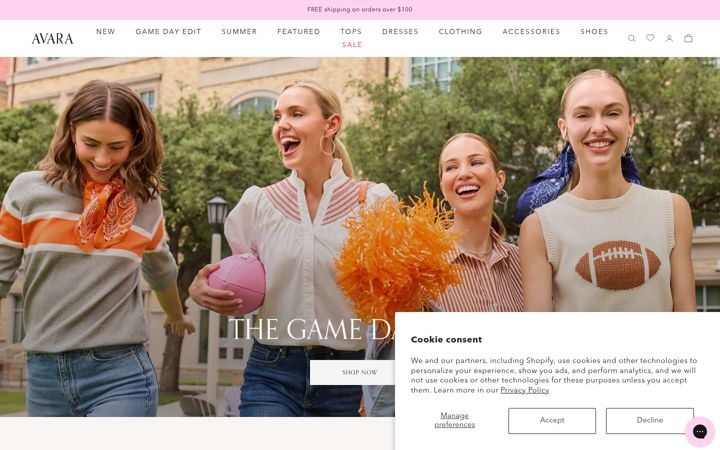720x450 pixels.
Task: Open the CLOTHING menu item
Action: point(460,32)
